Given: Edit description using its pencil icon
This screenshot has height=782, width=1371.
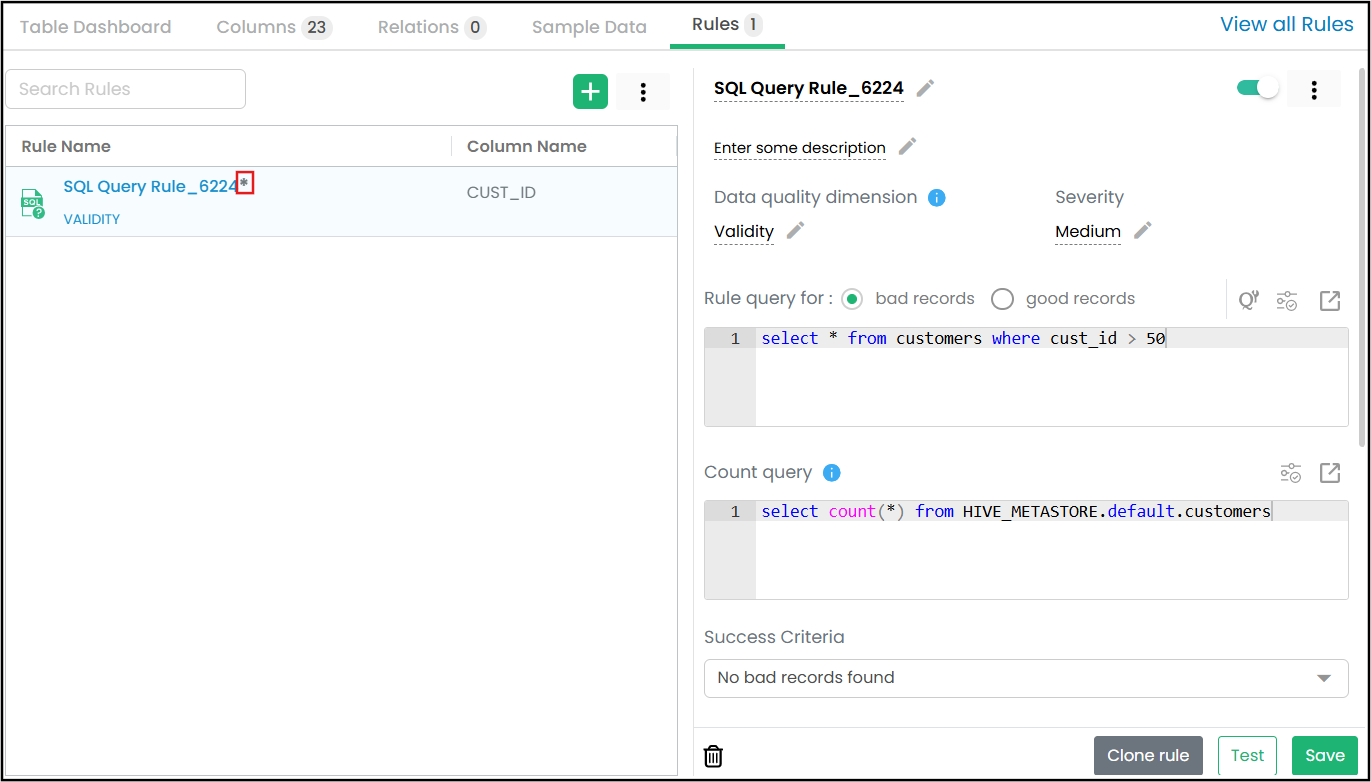Looking at the screenshot, I should pos(907,147).
